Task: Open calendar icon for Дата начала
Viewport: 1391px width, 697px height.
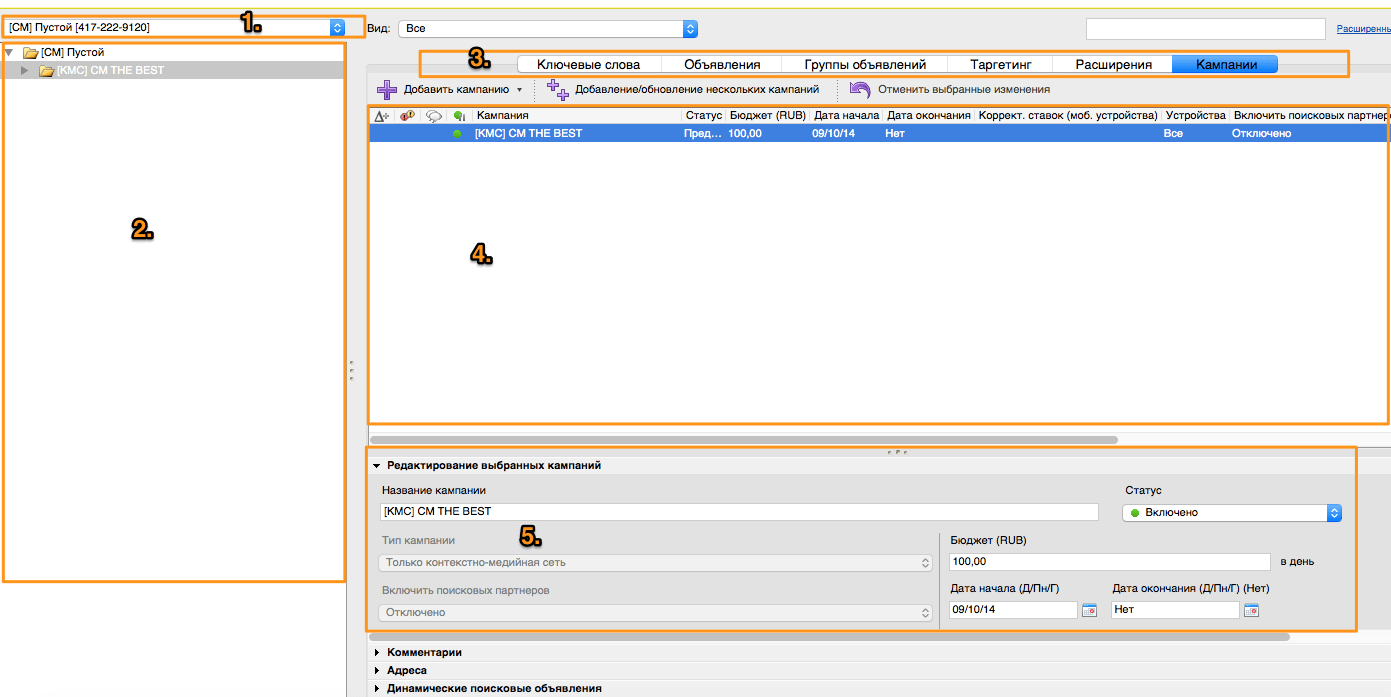Action: 1089,610
